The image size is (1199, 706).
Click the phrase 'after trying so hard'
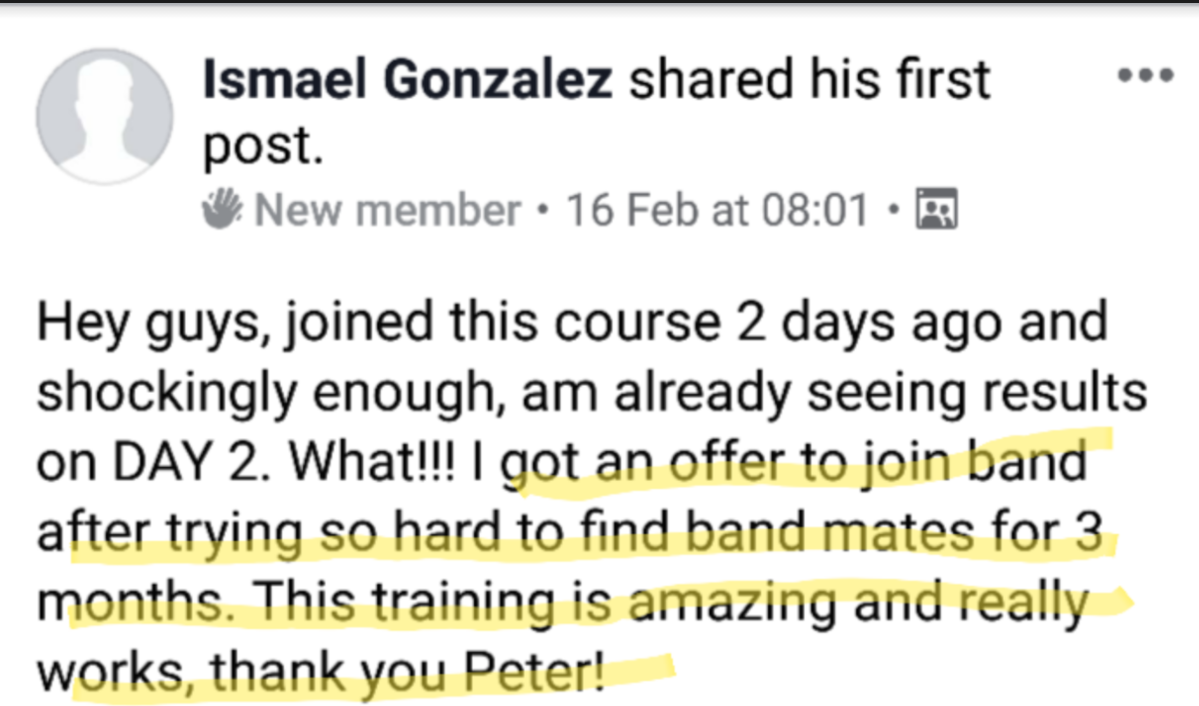tap(244, 533)
